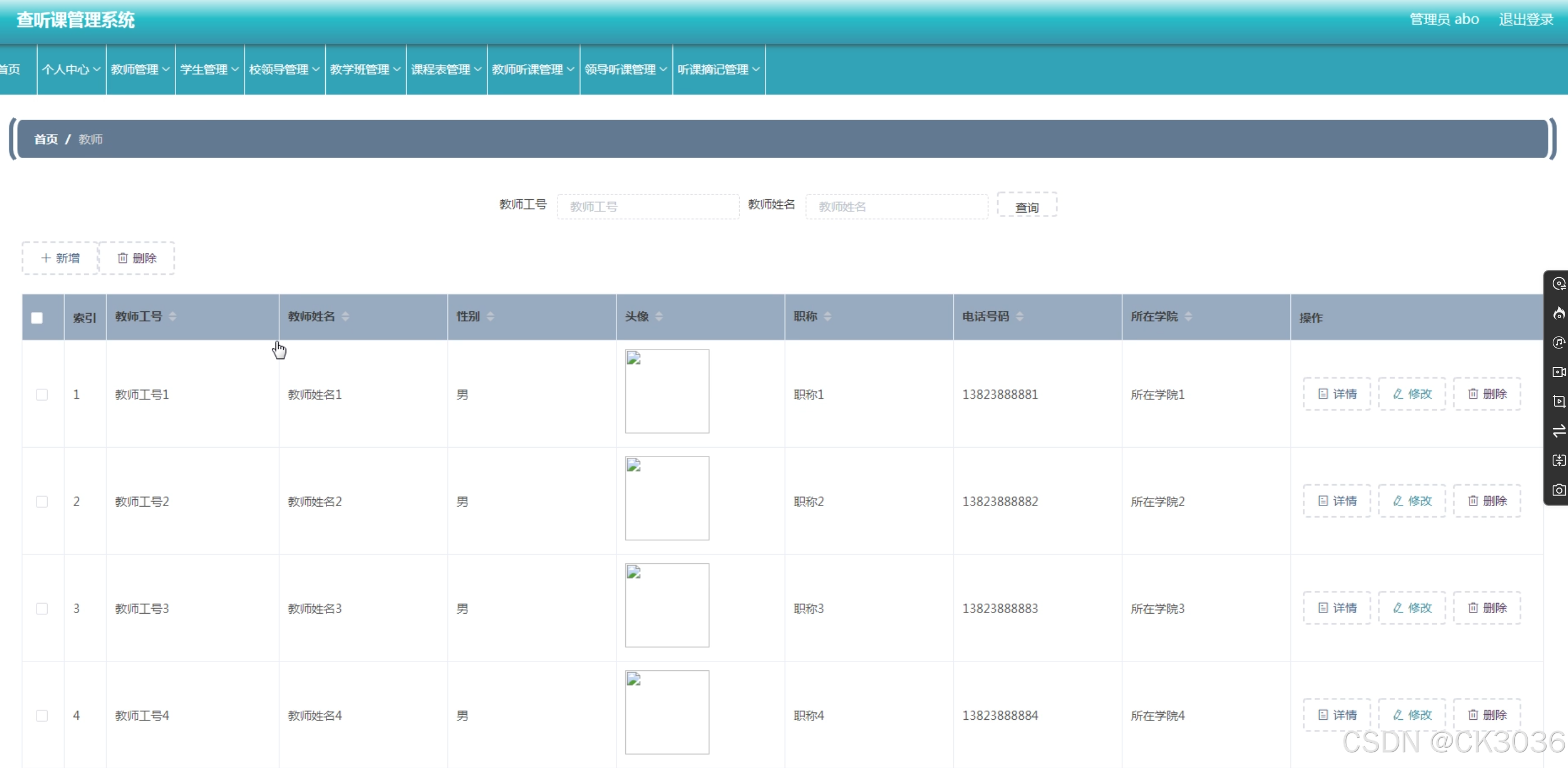Screen dimensions: 1568x768
Task: Sort by 教师工号 using its sort arrows
Action: tap(173, 316)
